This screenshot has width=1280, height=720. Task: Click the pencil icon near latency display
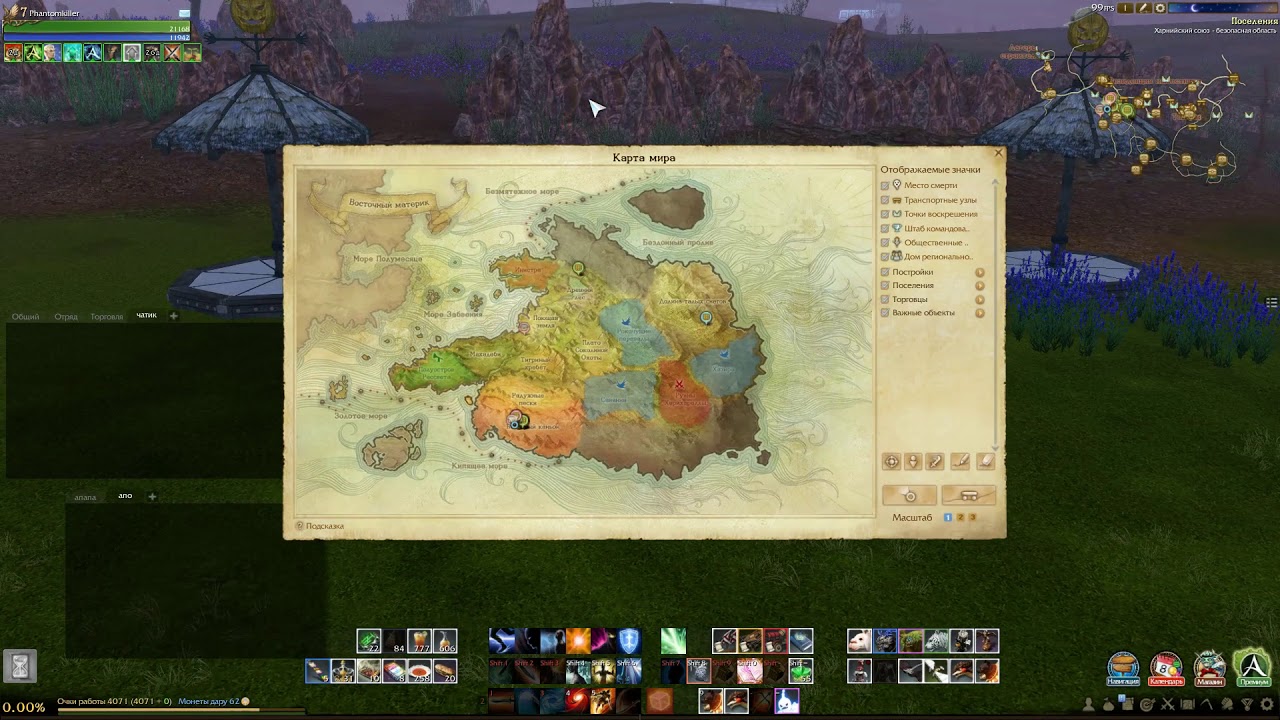tap(1143, 8)
